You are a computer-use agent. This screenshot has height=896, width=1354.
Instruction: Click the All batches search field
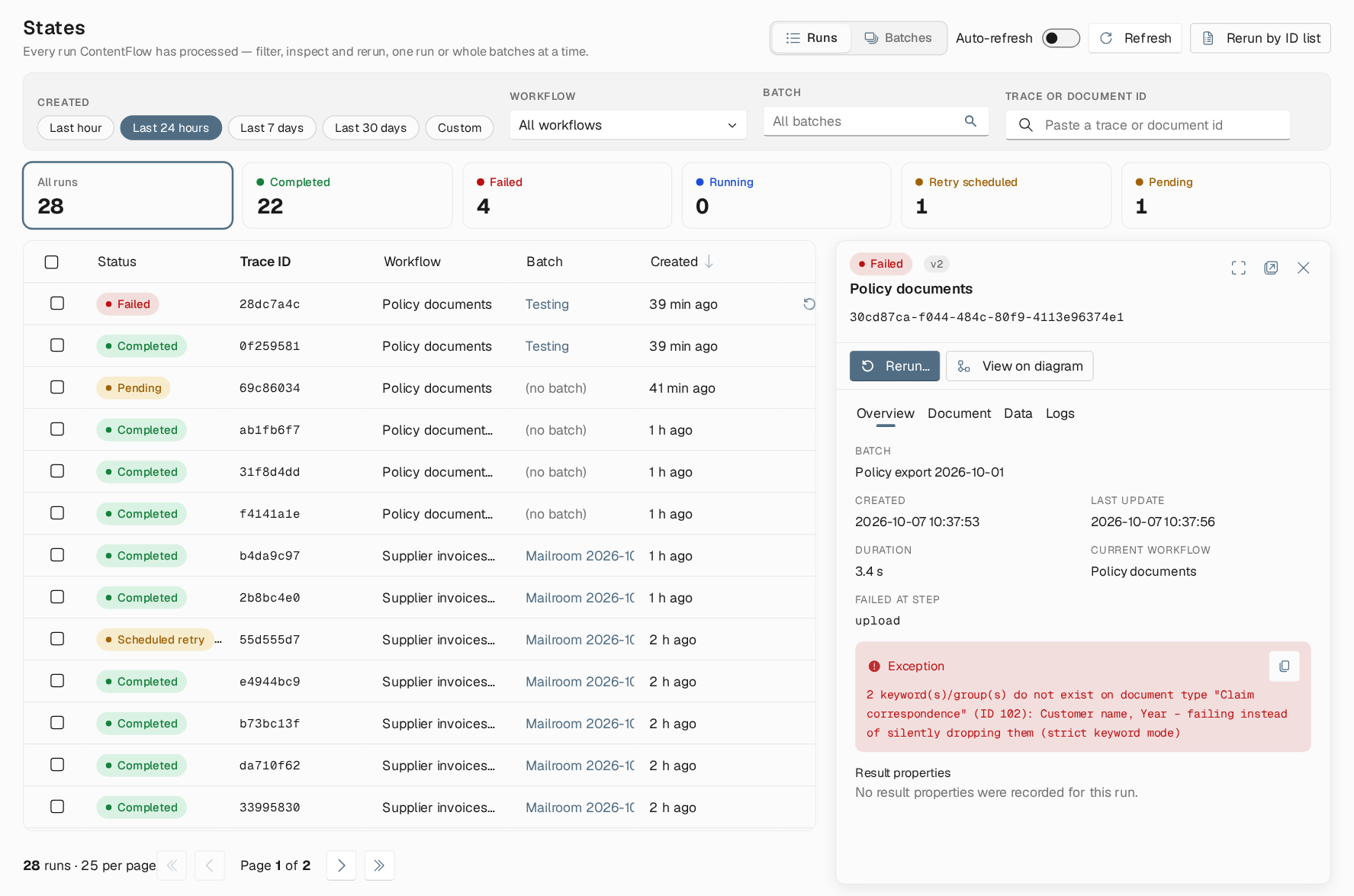876,121
